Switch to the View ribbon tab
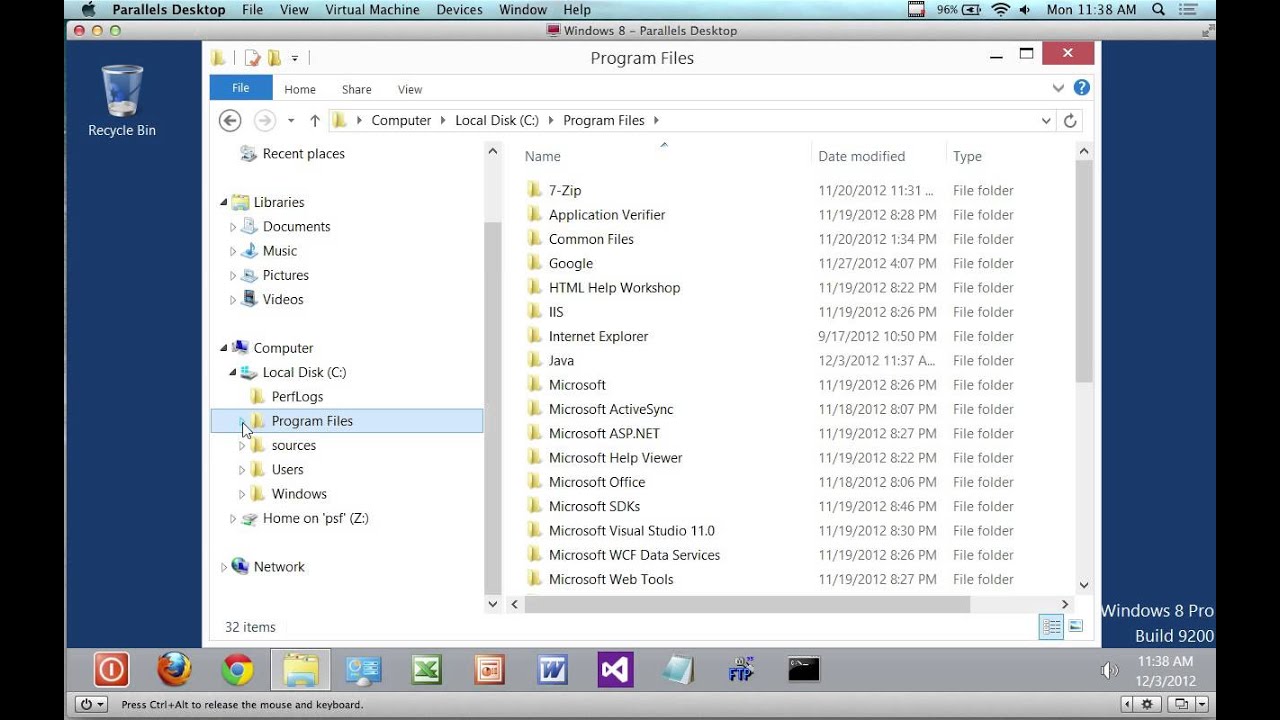1280x720 pixels. click(410, 89)
